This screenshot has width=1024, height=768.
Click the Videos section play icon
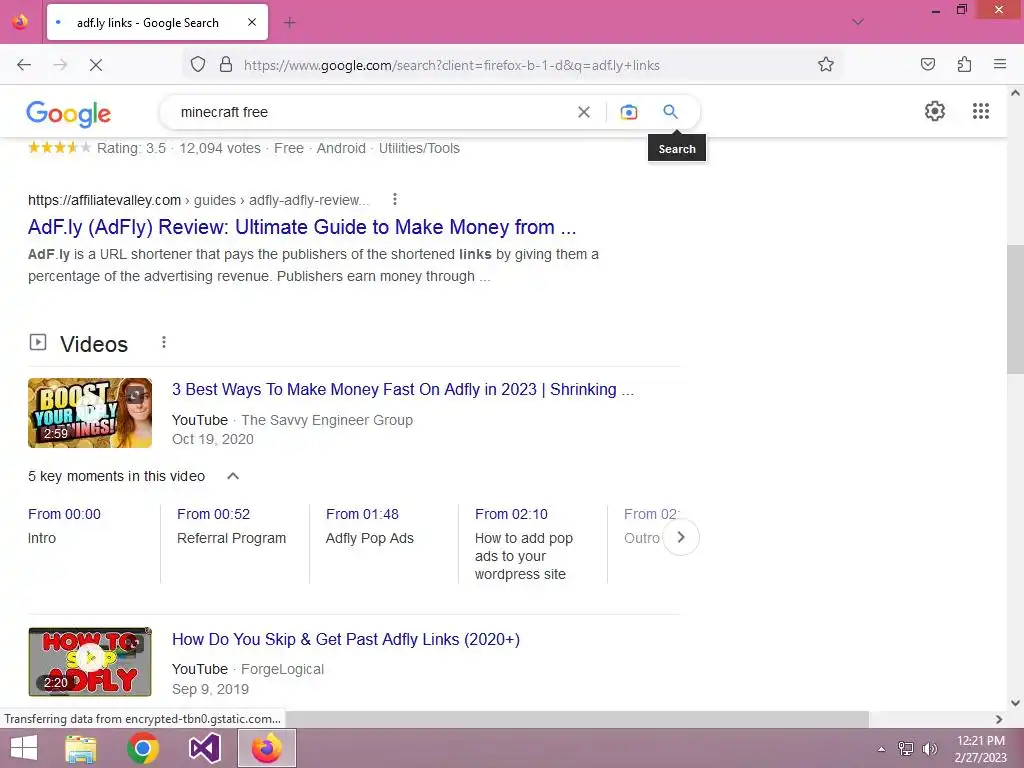click(x=38, y=342)
